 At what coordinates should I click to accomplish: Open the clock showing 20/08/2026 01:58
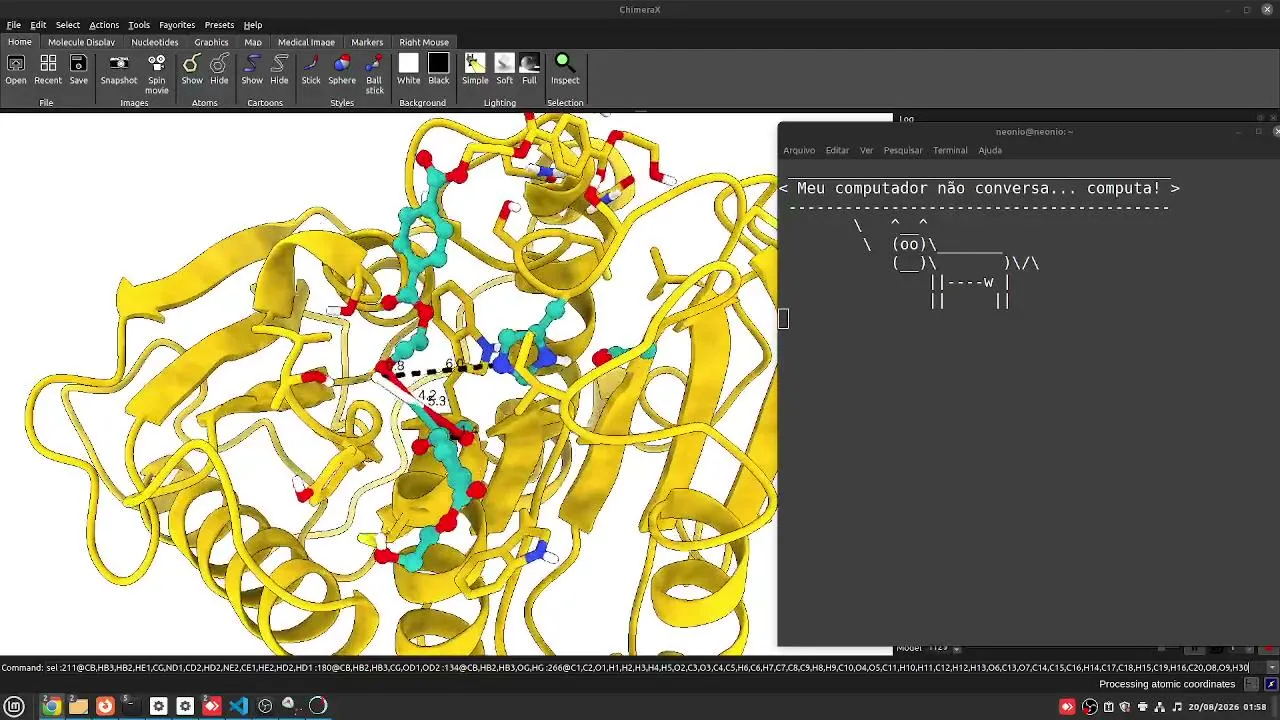point(1227,707)
